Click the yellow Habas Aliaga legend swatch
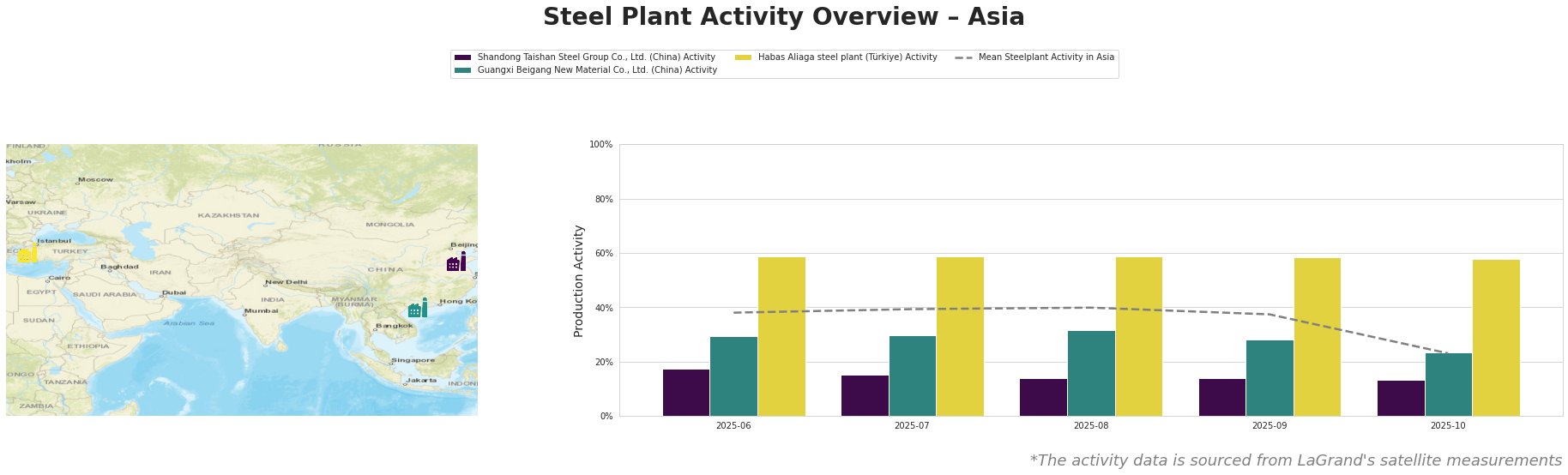 [x=744, y=57]
